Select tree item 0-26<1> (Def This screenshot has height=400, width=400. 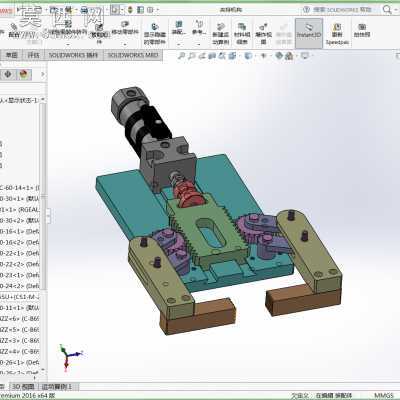20,362
